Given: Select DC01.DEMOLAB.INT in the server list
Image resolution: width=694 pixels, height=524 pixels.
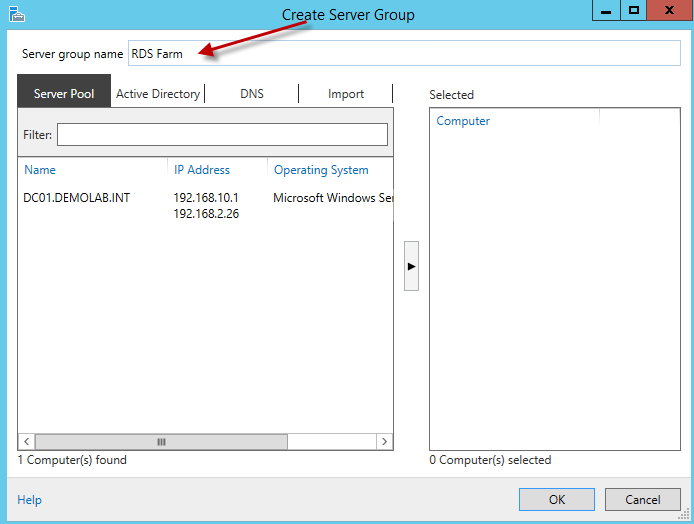Looking at the screenshot, I should pos(77,198).
